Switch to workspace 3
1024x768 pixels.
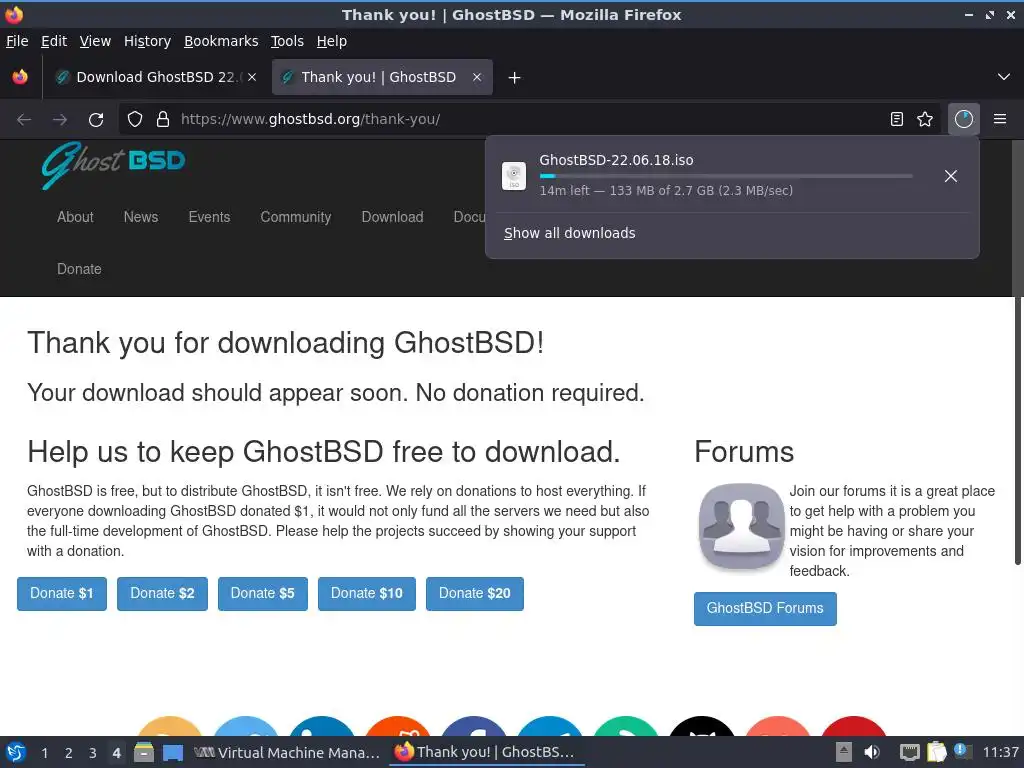point(93,753)
